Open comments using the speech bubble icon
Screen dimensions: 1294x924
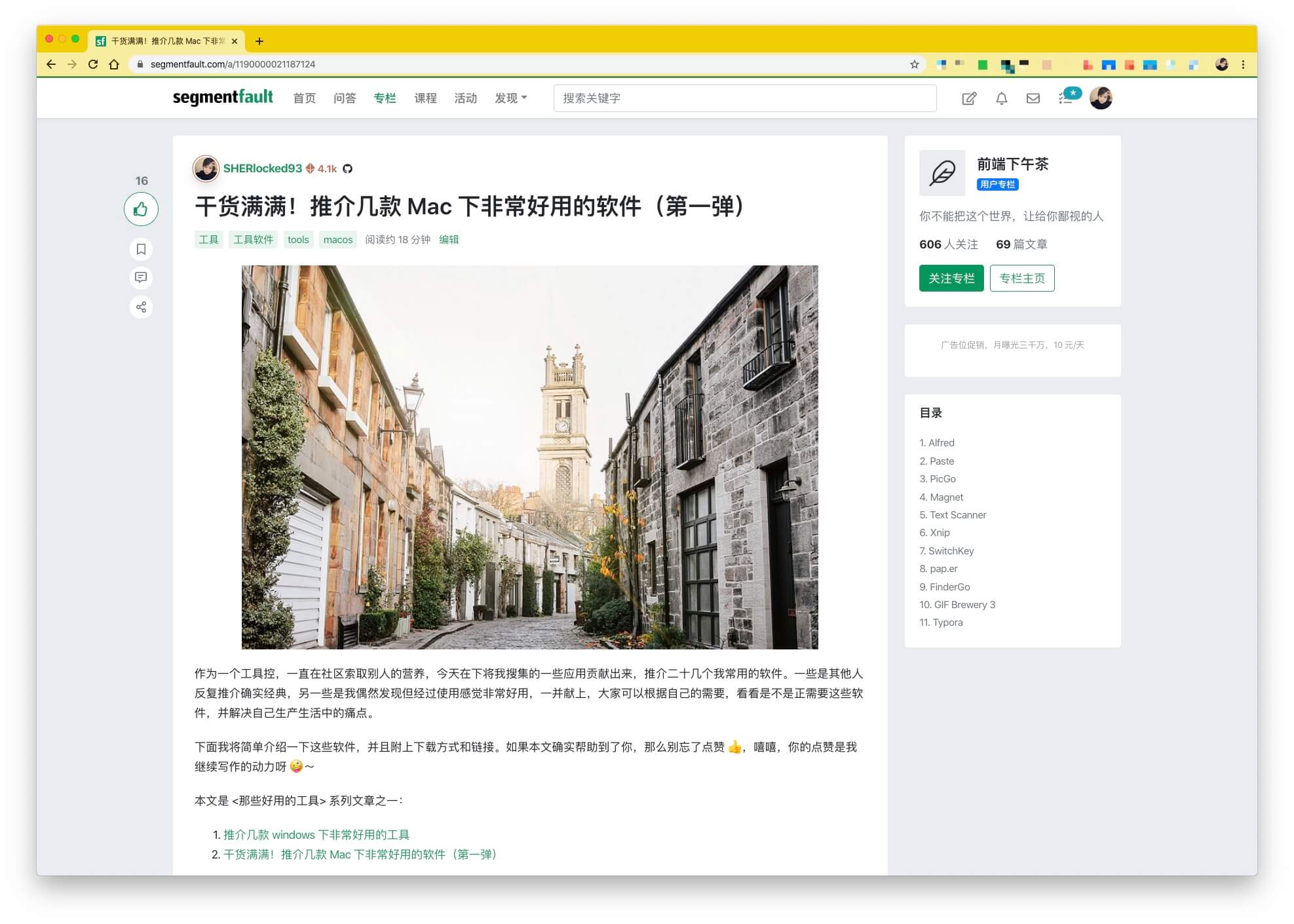(140, 278)
